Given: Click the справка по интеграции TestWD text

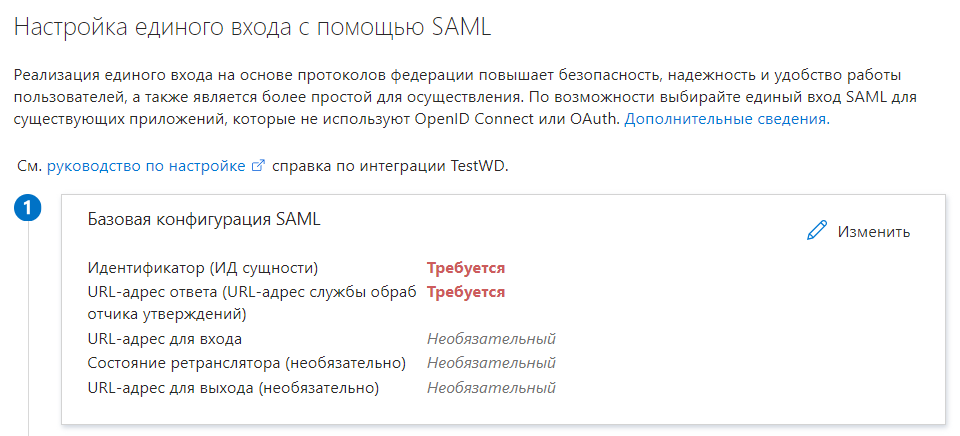Looking at the screenshot, I should click(x=391, y=166).
